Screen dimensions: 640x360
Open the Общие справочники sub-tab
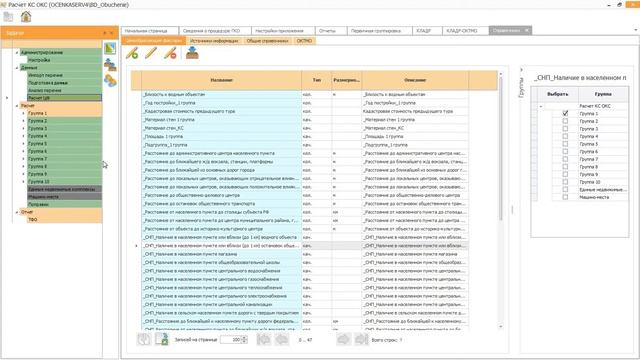267,41
